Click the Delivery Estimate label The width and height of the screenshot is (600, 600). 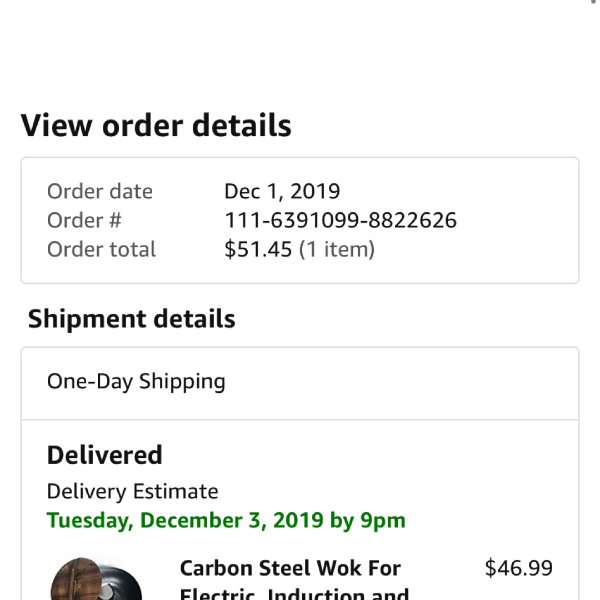click(x=132, y=491)
